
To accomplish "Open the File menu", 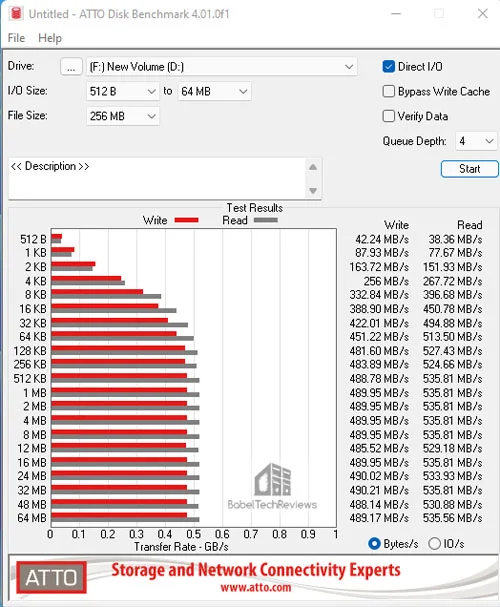I will coord(16,38).
